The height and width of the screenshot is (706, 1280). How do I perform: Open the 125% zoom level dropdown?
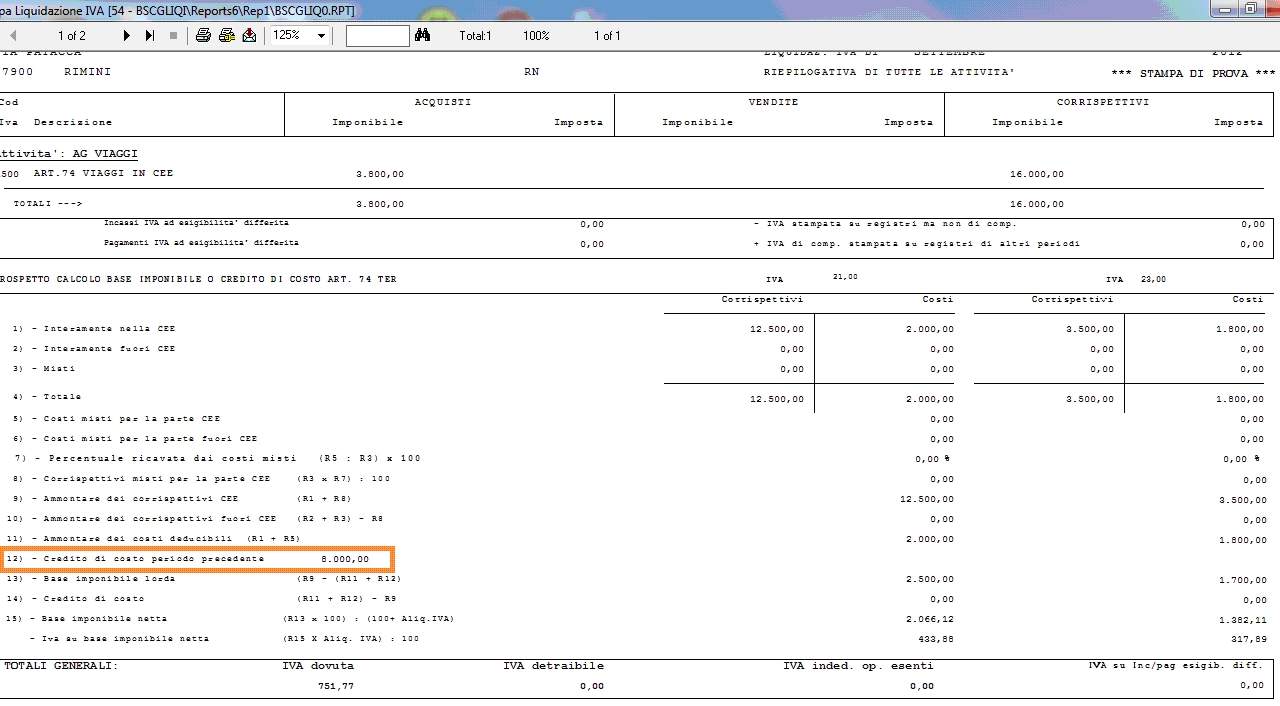[321, 36]
